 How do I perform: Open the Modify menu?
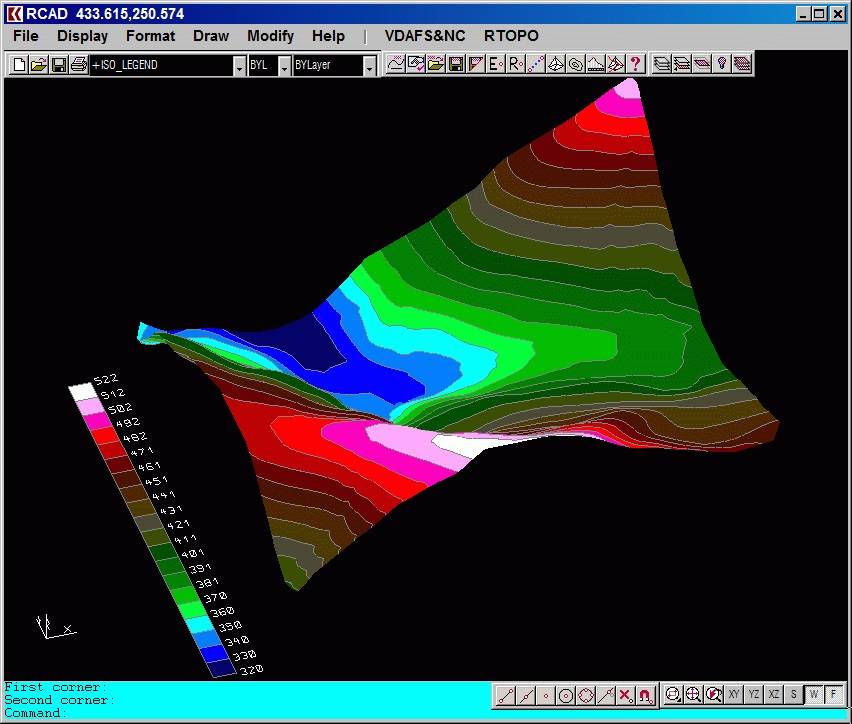point(270,36)
